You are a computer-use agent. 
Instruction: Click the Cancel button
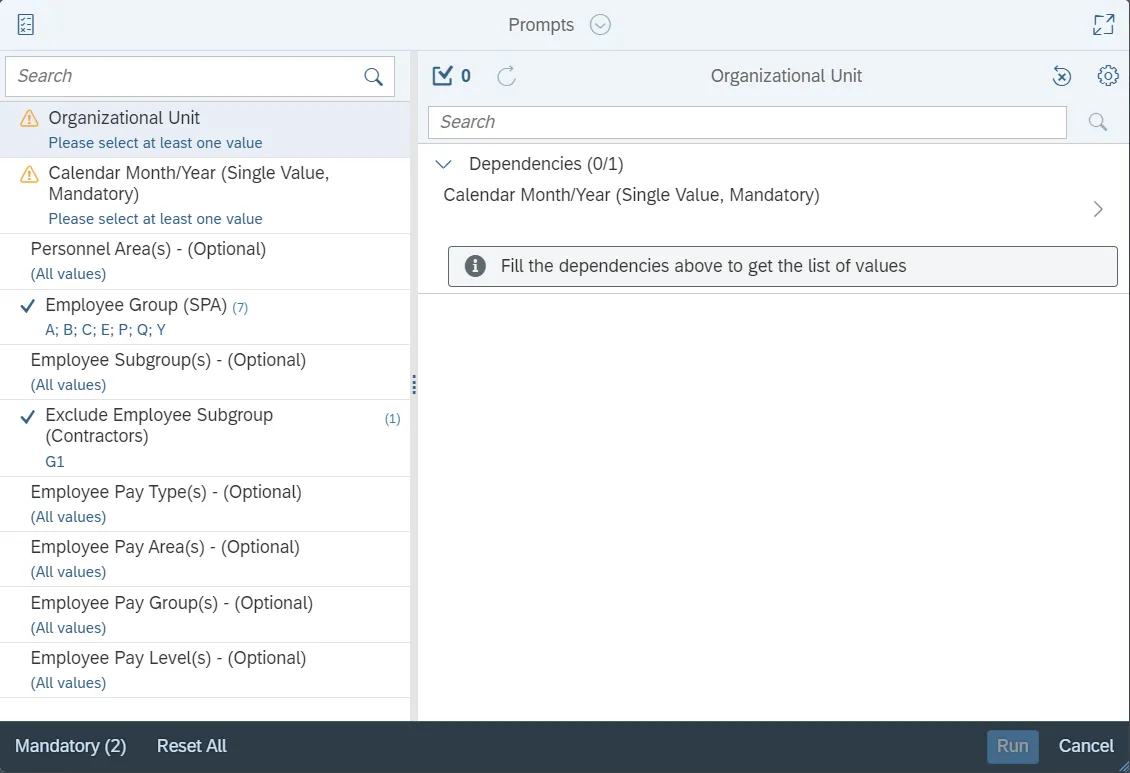(x=1085, y=746)
